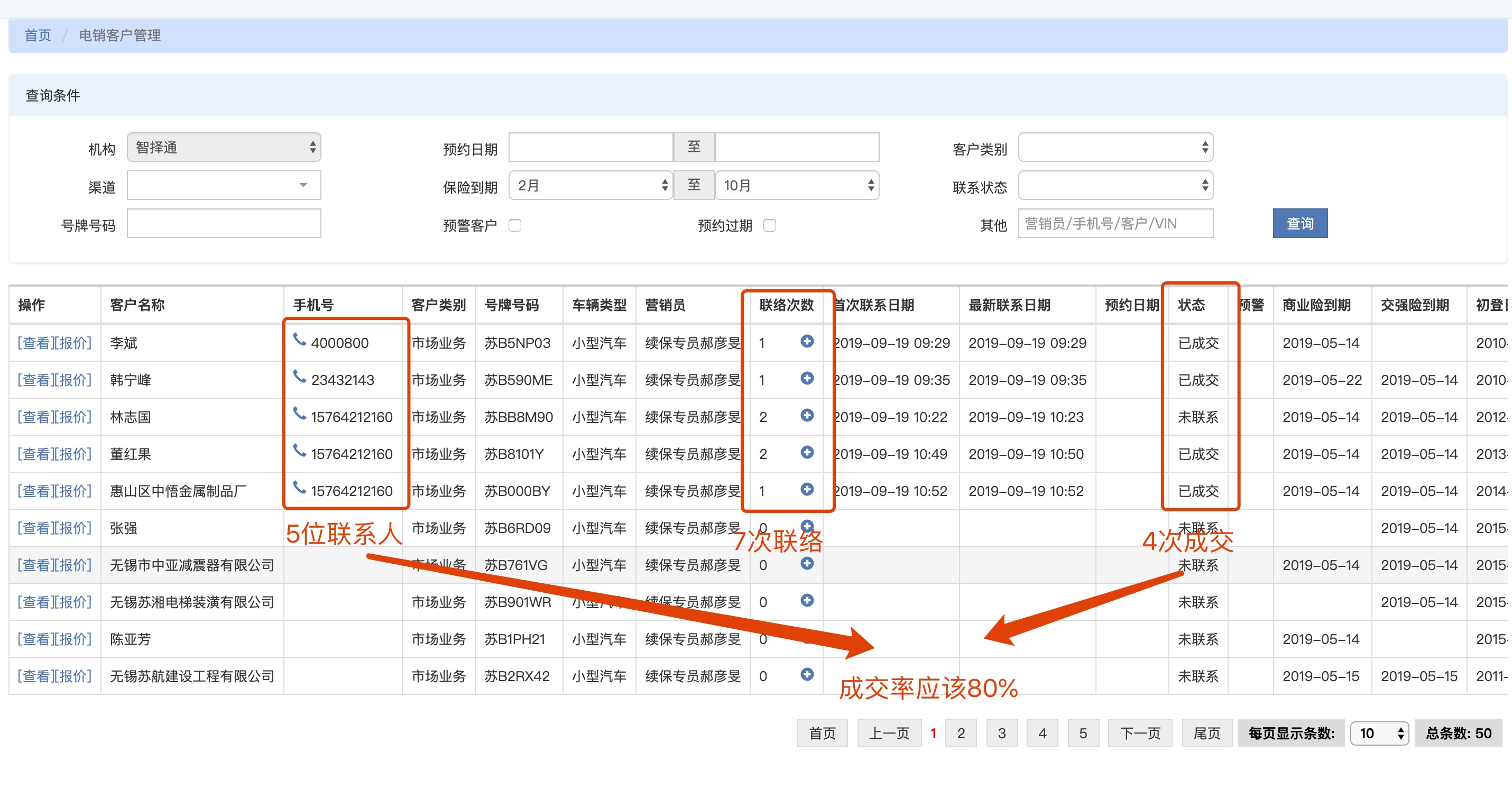The image size is (1512, 789).
Task: Click 首页 breadcrumb link
Action: click(x=38, y=35)
